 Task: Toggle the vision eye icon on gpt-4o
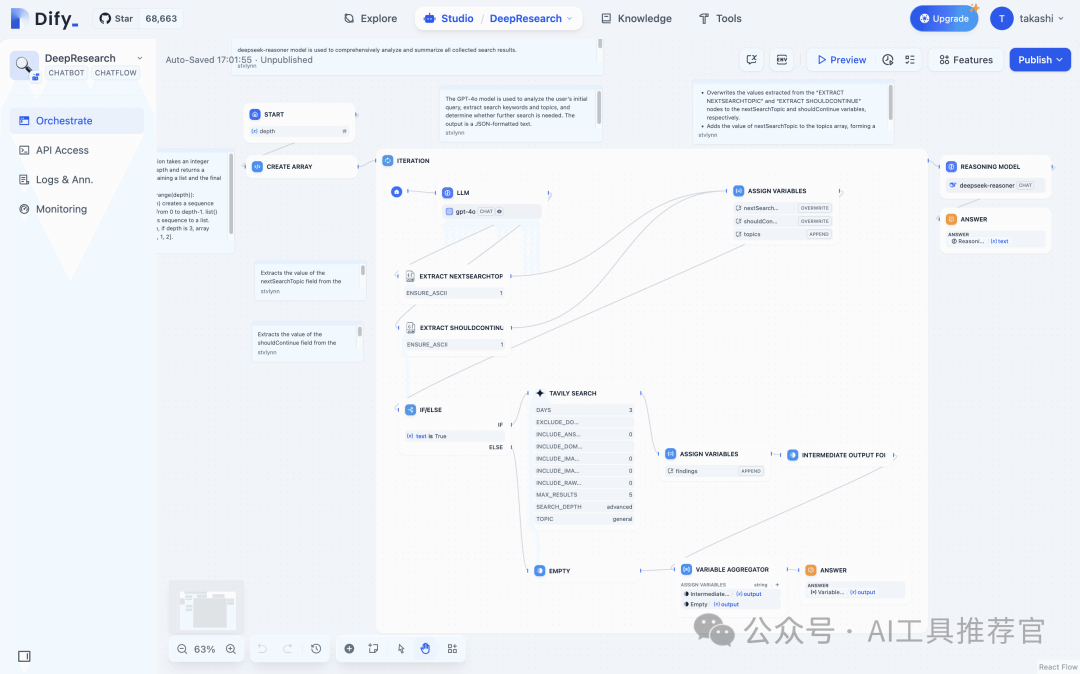pyautogui.click(x=500, y=211)
